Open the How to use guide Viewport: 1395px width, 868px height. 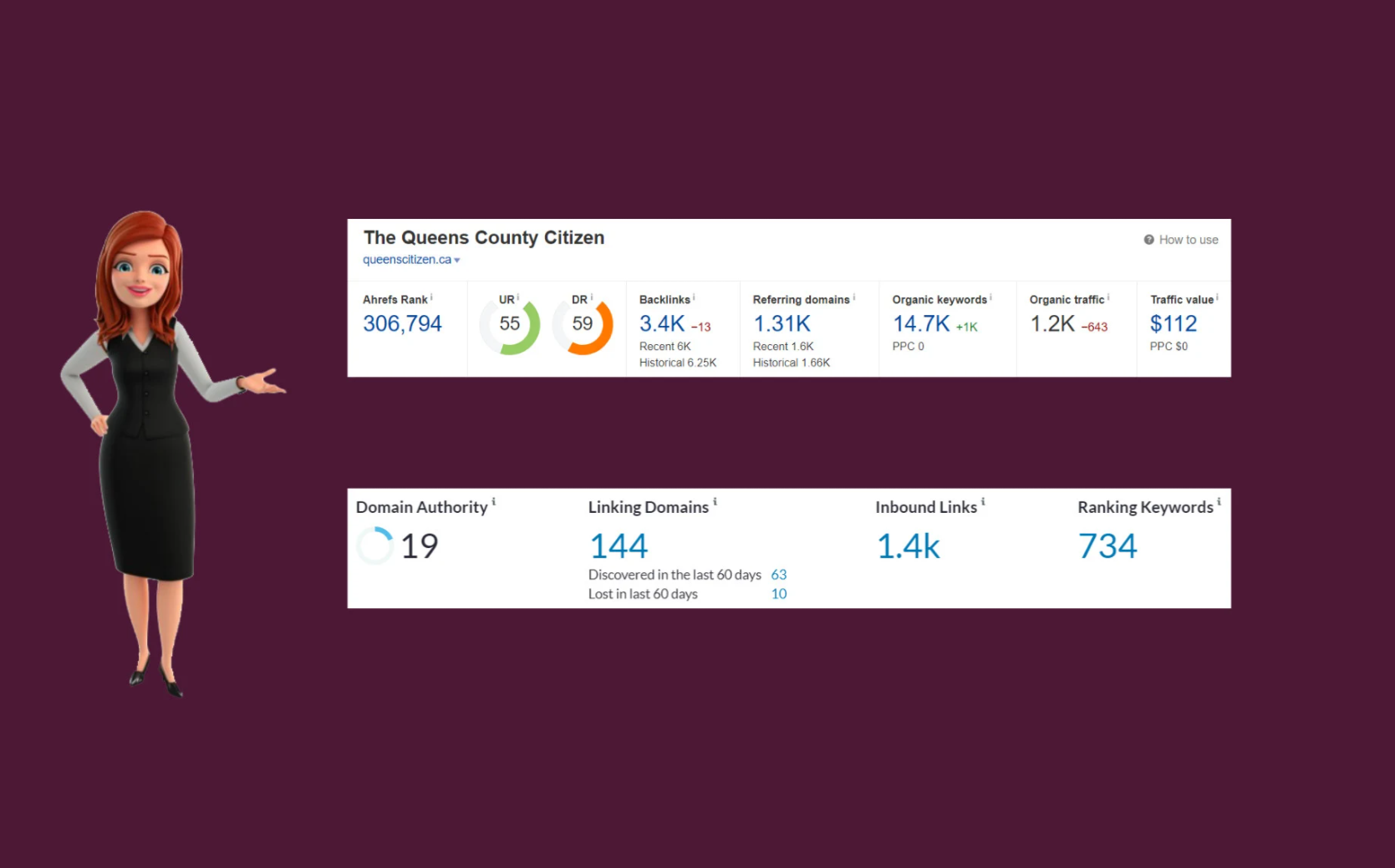click(1188, 239)
